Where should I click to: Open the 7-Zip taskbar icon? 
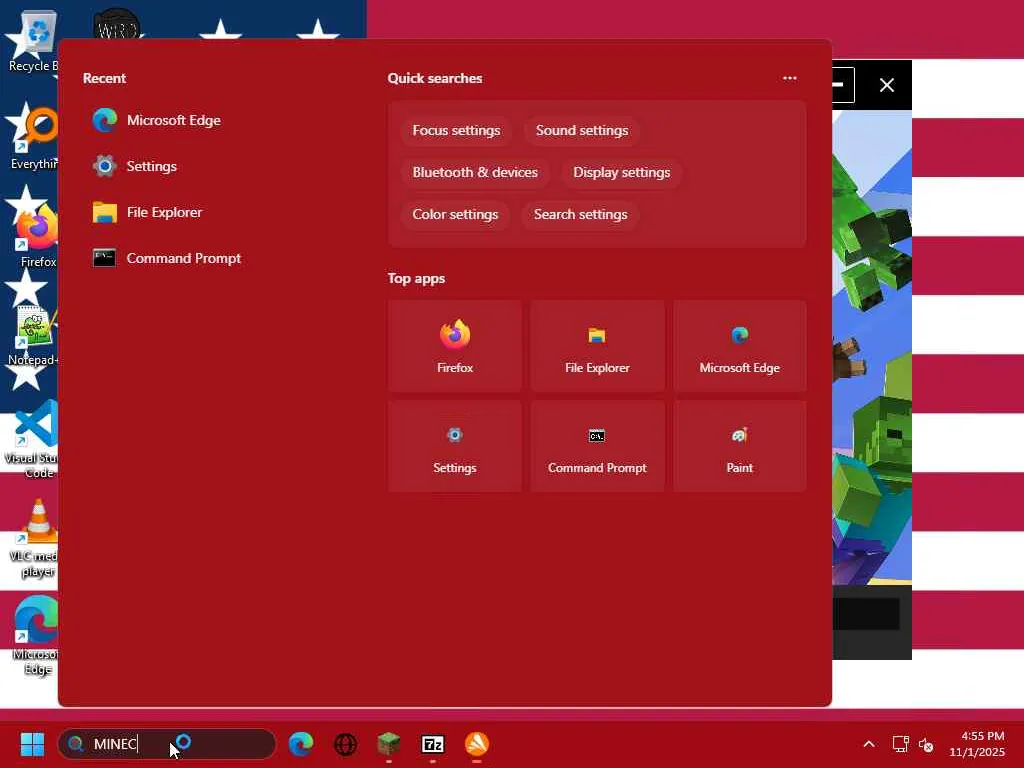[432, 744]
